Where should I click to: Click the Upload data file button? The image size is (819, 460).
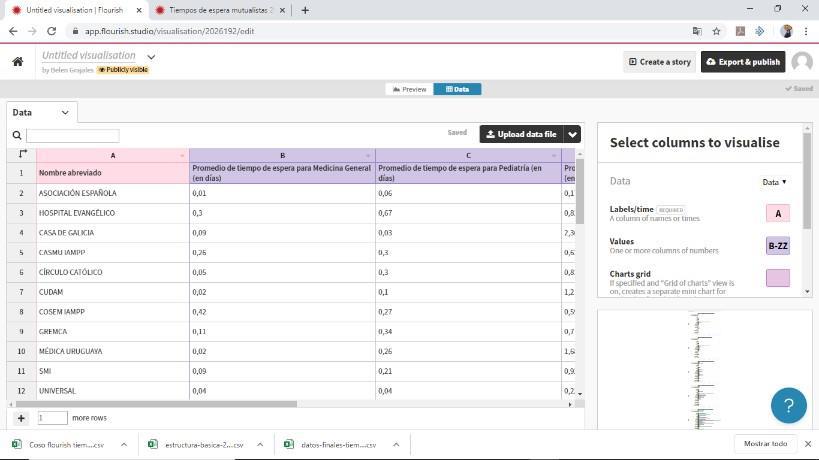pos(521,134)
